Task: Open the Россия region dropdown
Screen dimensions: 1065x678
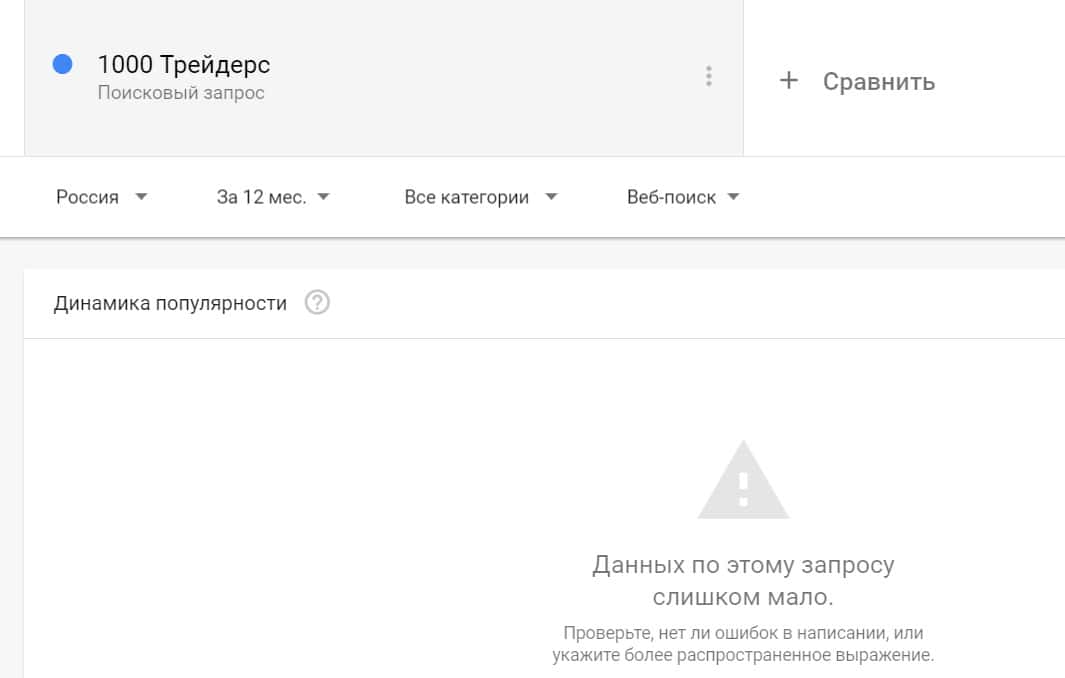Action: (101, 197)
